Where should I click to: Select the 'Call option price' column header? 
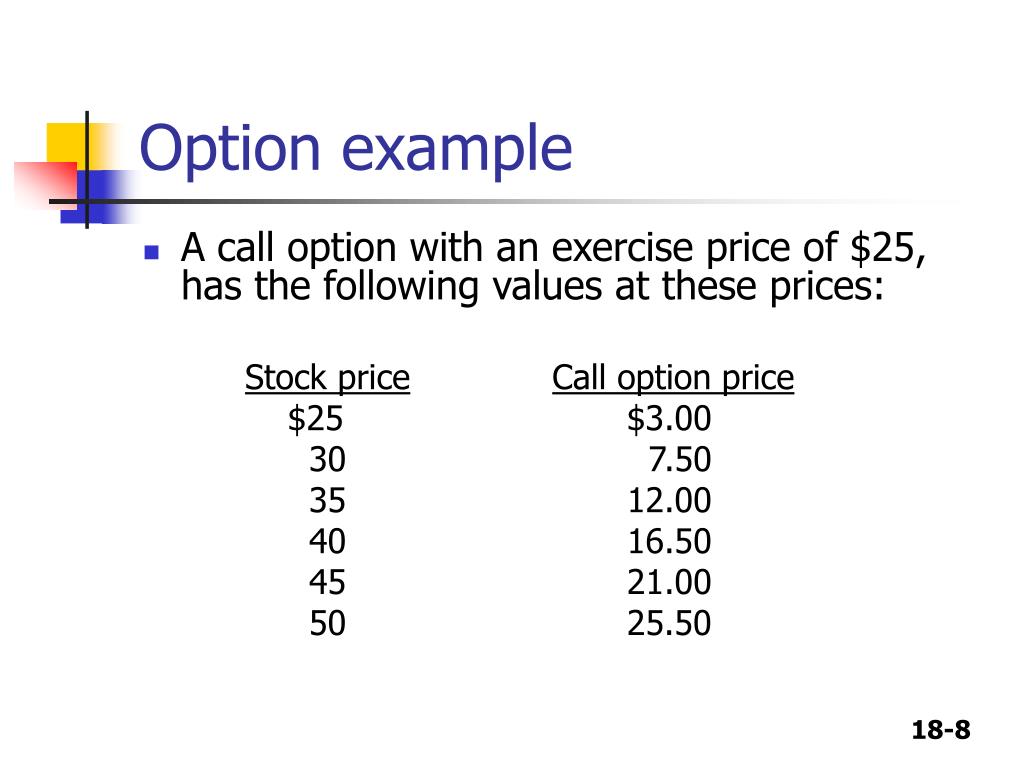click(673, 379)
